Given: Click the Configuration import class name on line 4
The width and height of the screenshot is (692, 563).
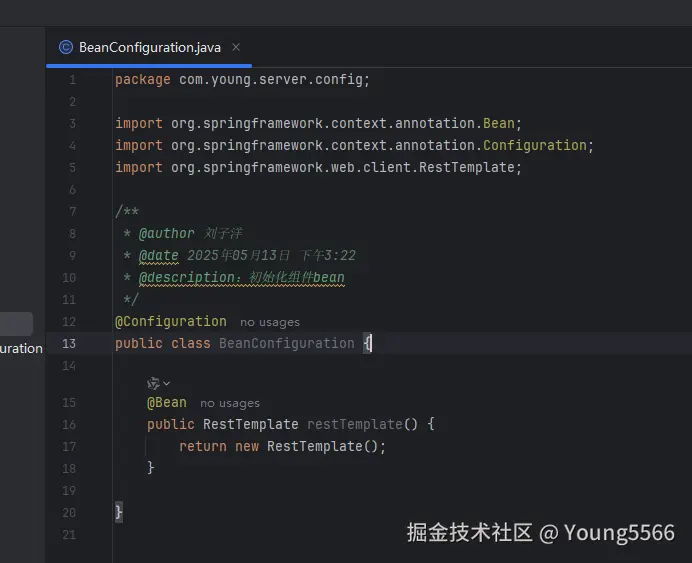Looking at the screenshot, I should pyautogui.click(x=535, y=145).
